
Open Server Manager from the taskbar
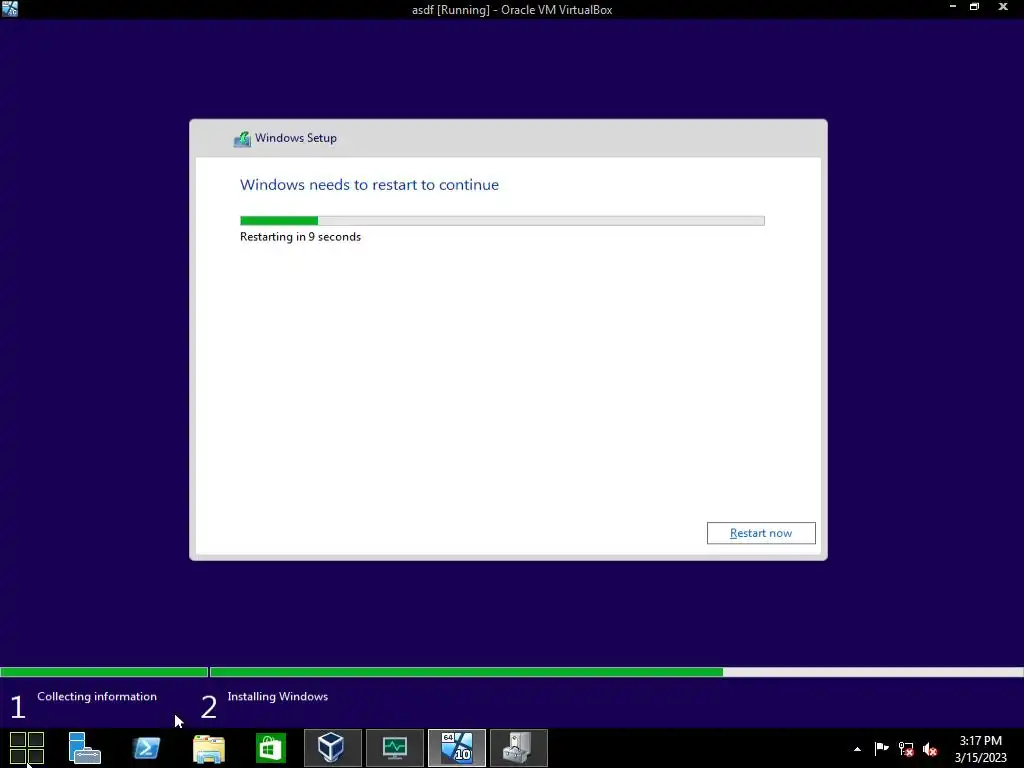pyautogui.click(x=84, y=748)
